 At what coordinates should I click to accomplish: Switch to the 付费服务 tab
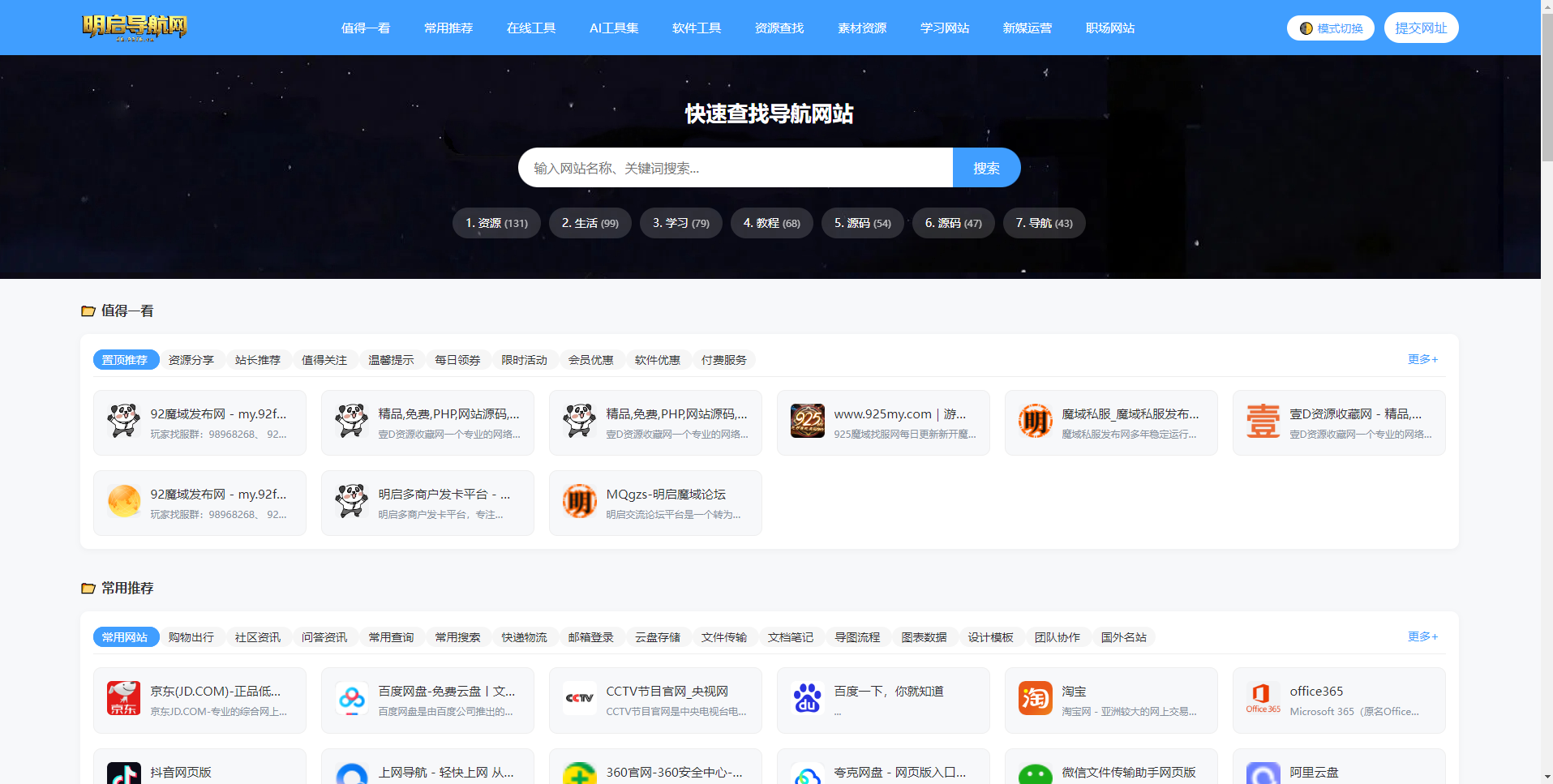tap(724, 360)
